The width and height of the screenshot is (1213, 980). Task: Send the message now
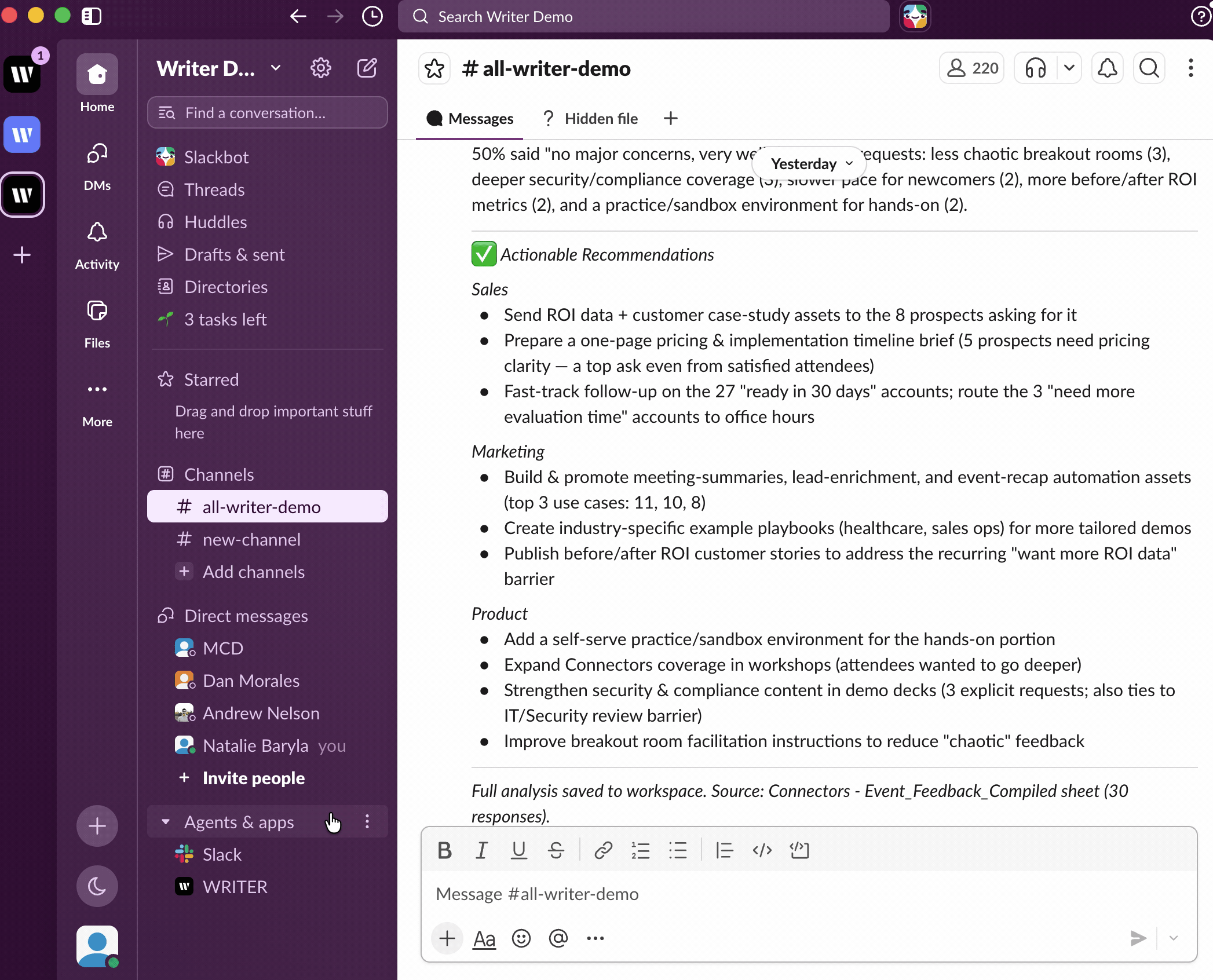1138,938
